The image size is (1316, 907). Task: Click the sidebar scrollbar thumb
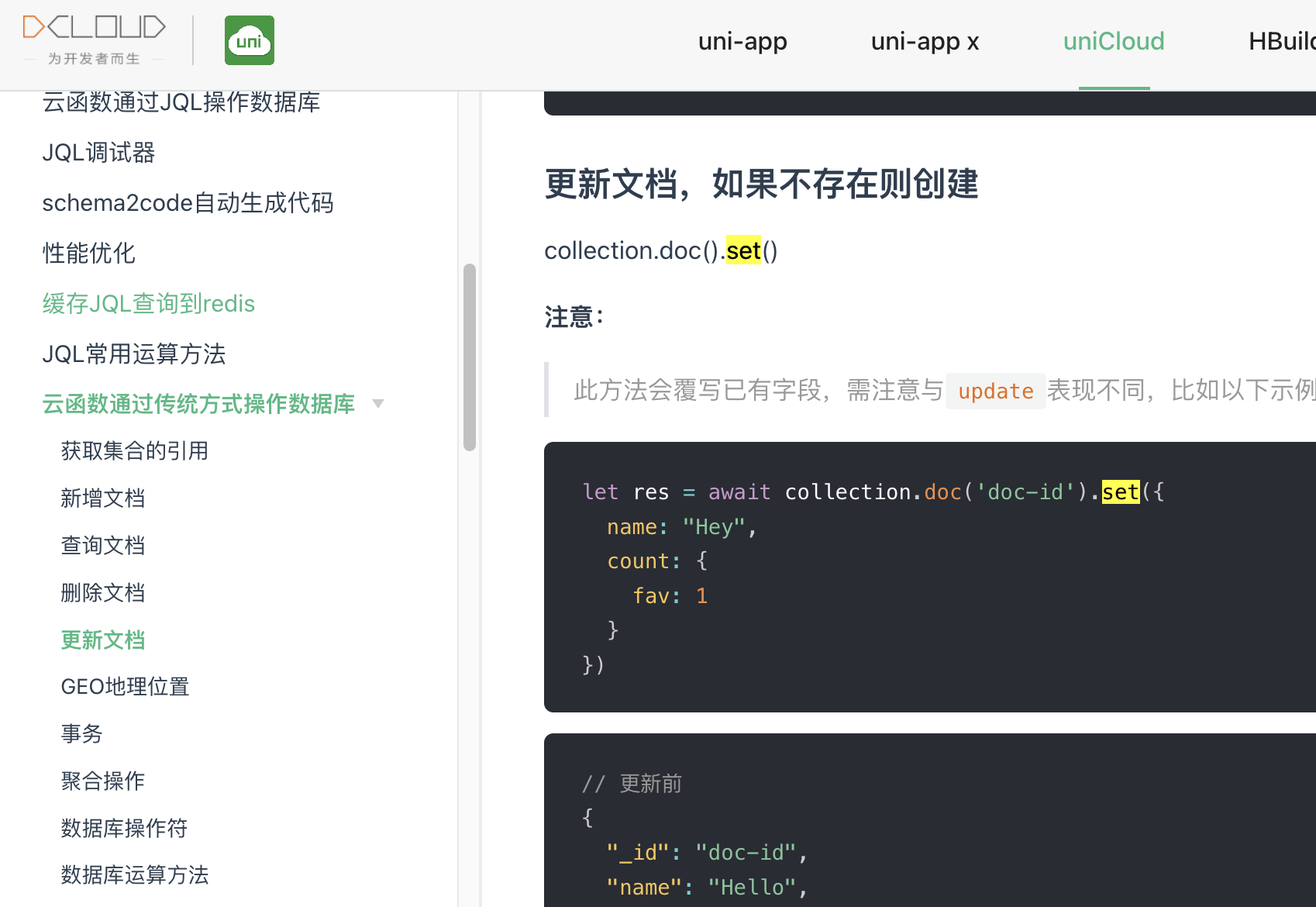click(469, 357)
